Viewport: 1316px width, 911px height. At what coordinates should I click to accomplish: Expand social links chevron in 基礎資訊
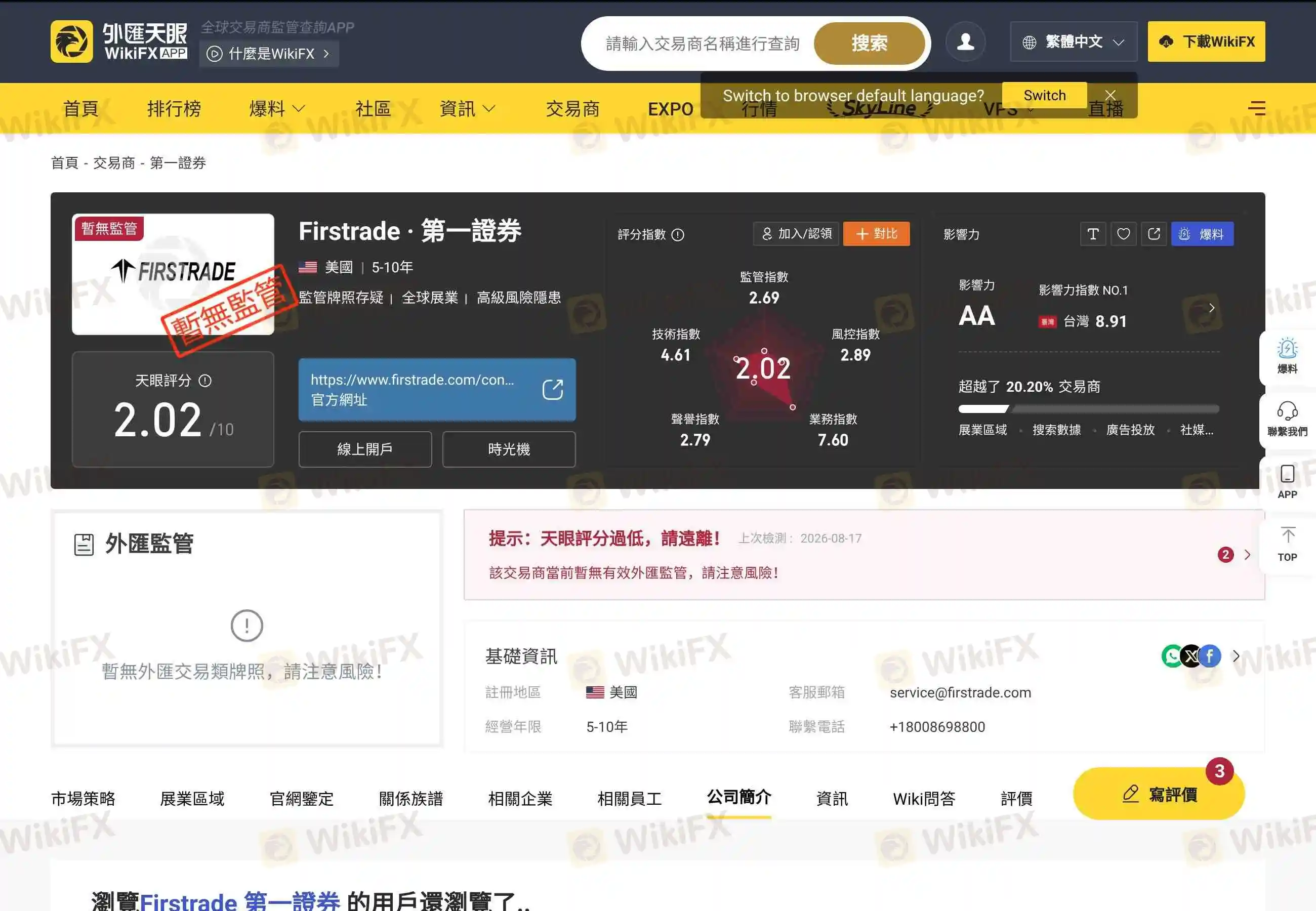(1236, 656)
